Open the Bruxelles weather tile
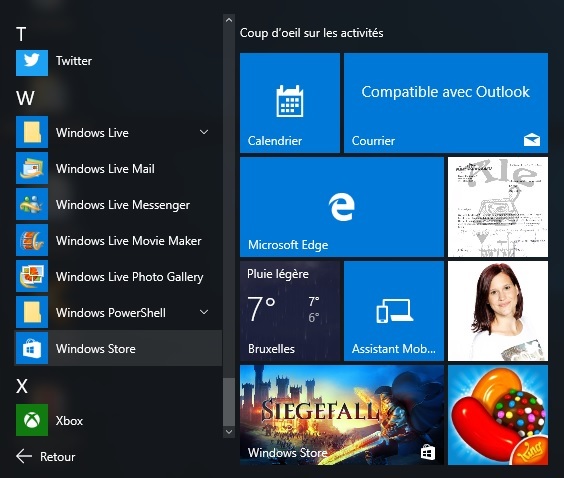The height and width of the screenshot is (478, 564). click(x=290, y=311)
